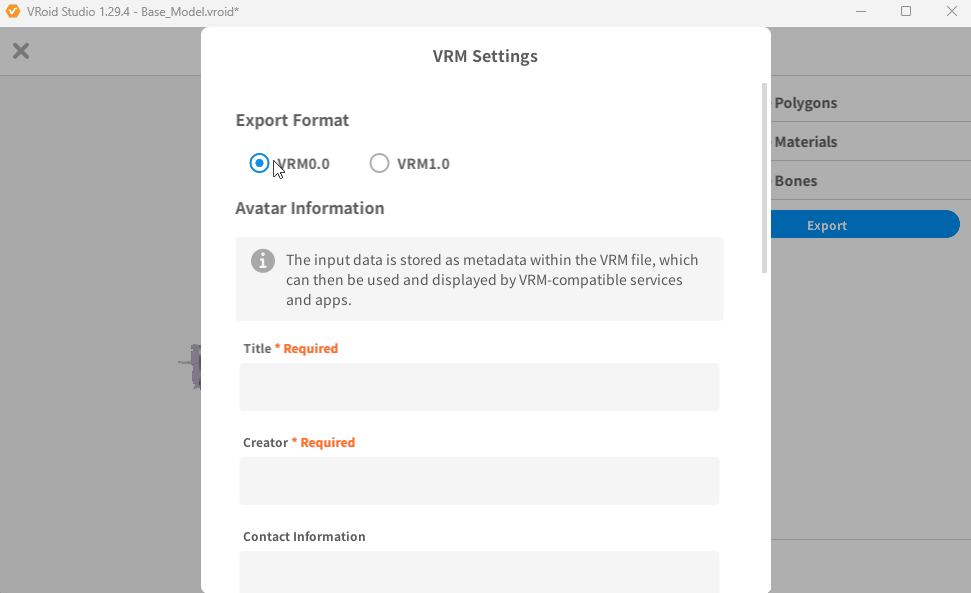Expand the Polygons section
The width and height of the screenshot is (971, 593).
coord(805,103)
